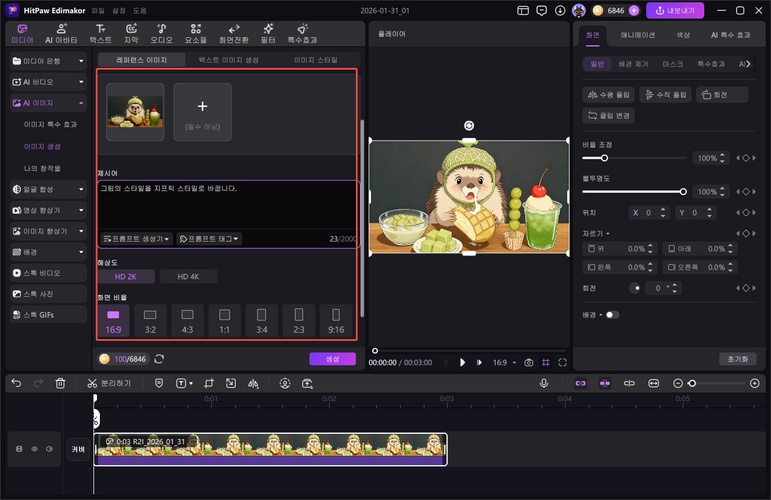Click the crop icon in timeline toolbar
Viewport: 771px width, 500px height.
209,383
